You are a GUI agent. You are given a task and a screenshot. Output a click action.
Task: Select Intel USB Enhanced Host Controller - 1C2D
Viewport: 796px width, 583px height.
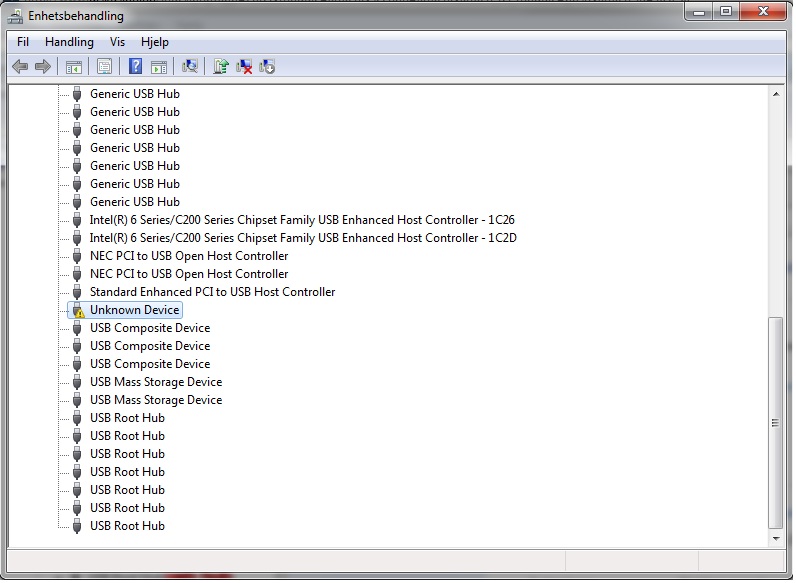(303, 238)
